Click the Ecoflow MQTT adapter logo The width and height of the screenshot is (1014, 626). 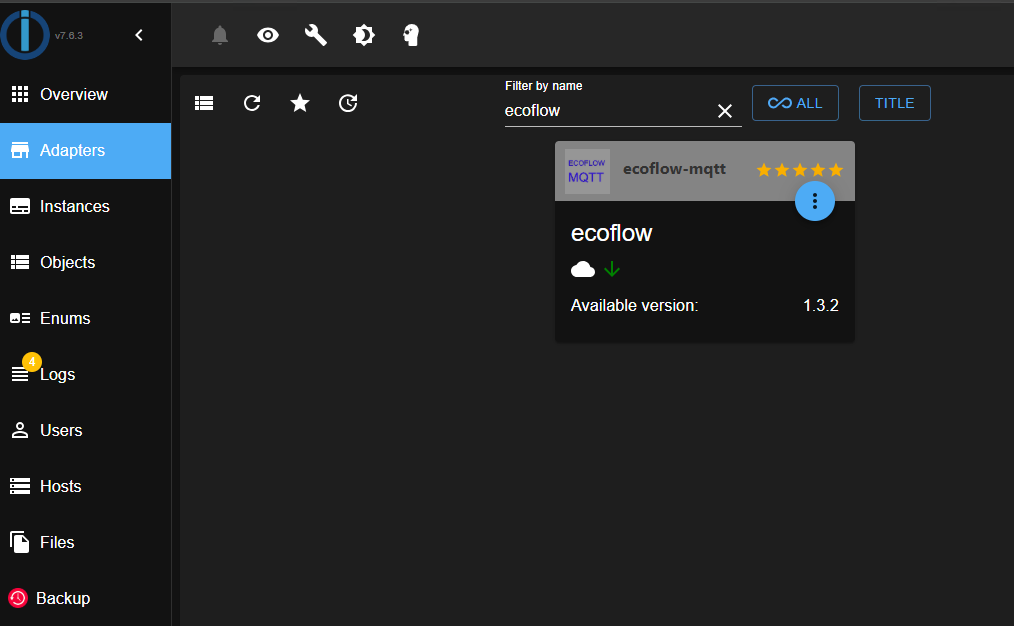point(587,171)
